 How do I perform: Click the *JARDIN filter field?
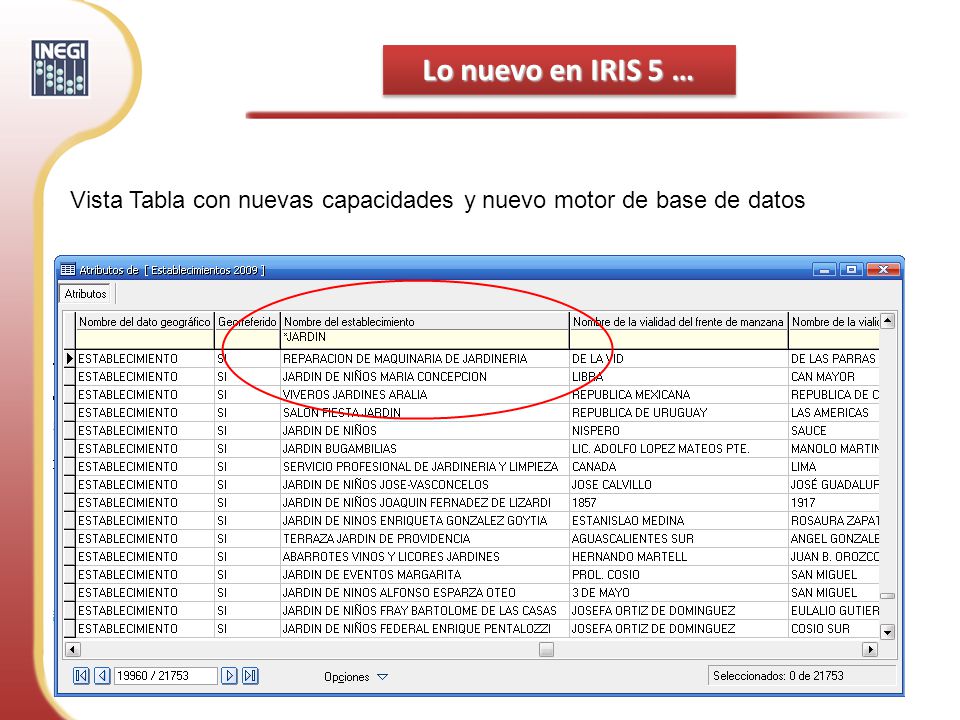[x=424, y=337]
